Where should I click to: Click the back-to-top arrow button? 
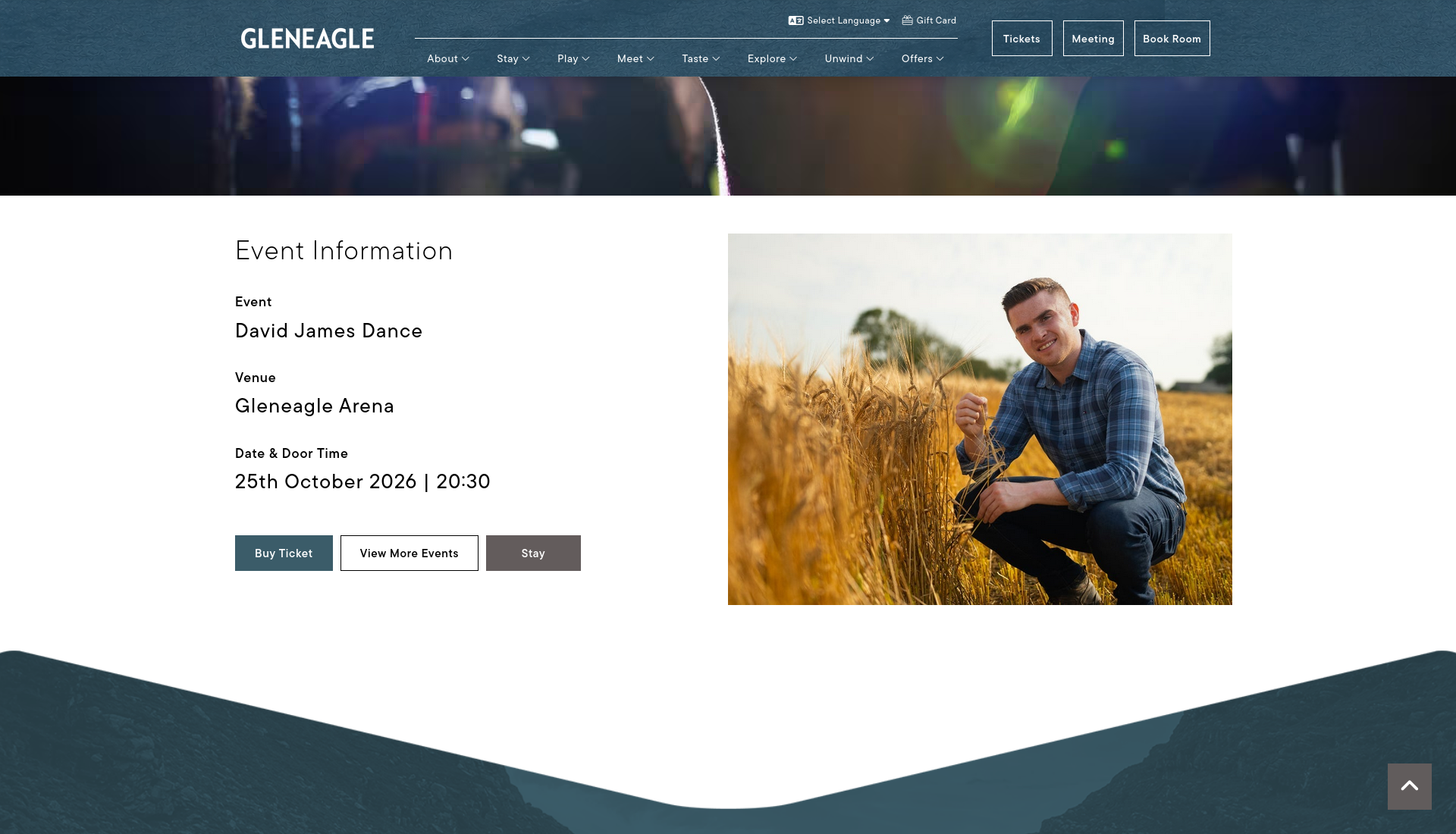tap(1410, 786)
